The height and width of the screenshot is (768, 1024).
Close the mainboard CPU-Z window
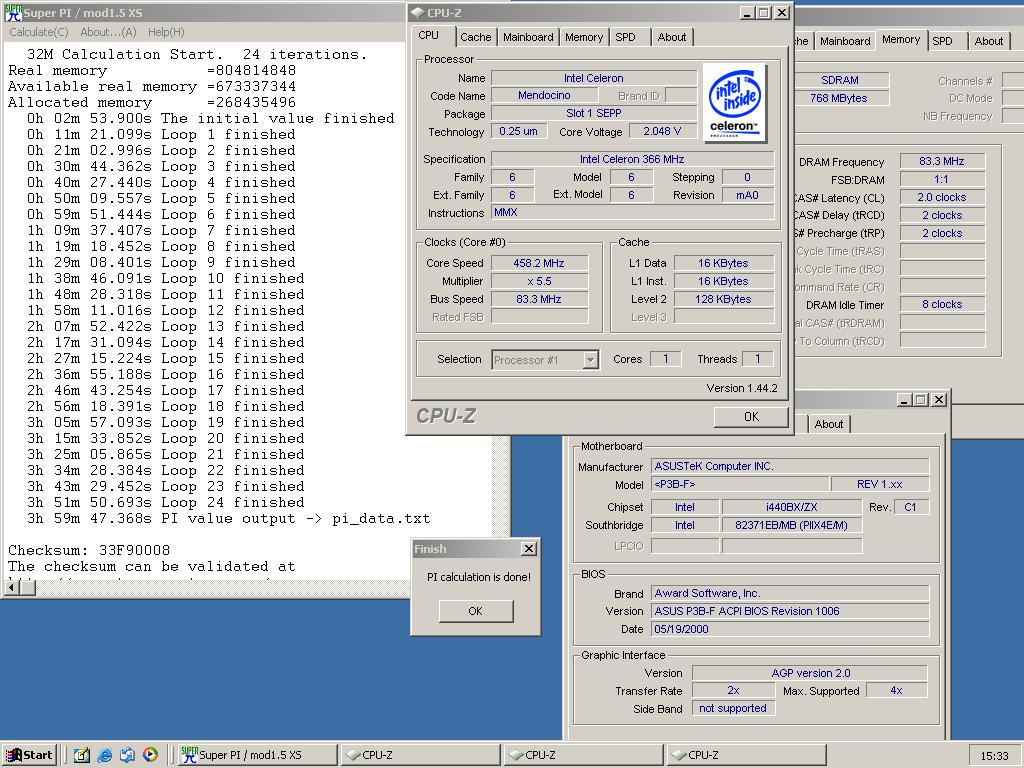point(939,400)
